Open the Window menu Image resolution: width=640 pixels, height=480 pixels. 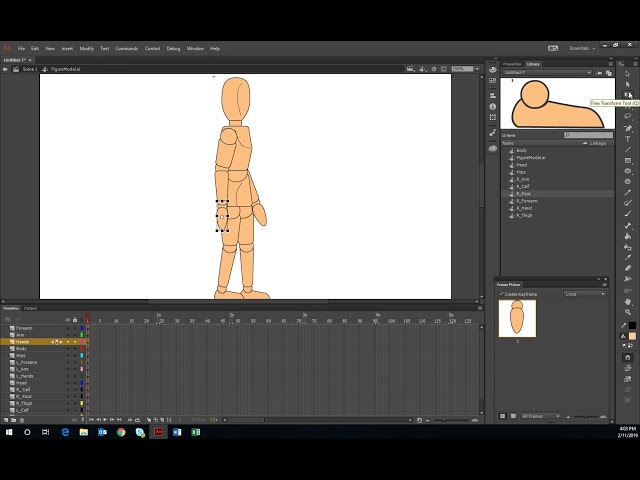click(x=195, y=48)
